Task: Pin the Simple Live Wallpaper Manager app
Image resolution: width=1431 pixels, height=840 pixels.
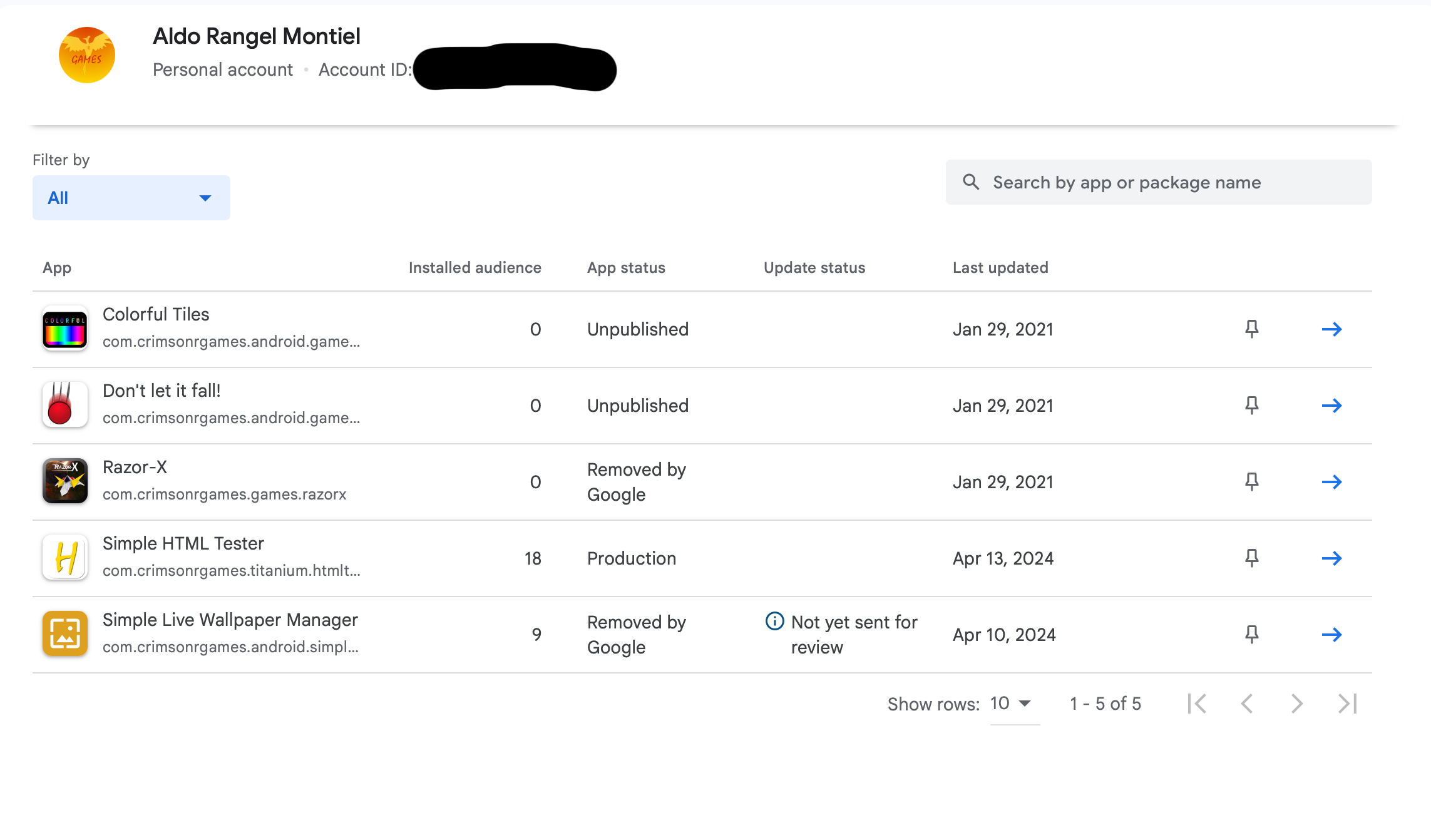Action: [1251, 635]
